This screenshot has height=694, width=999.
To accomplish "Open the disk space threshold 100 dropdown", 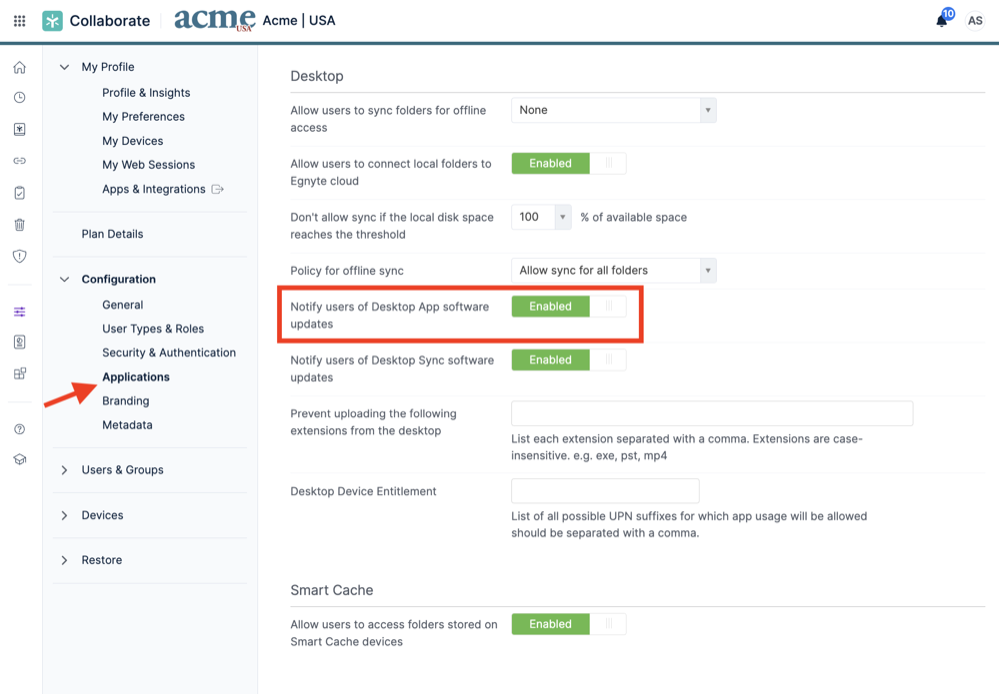I will click(x=541, y=217).
